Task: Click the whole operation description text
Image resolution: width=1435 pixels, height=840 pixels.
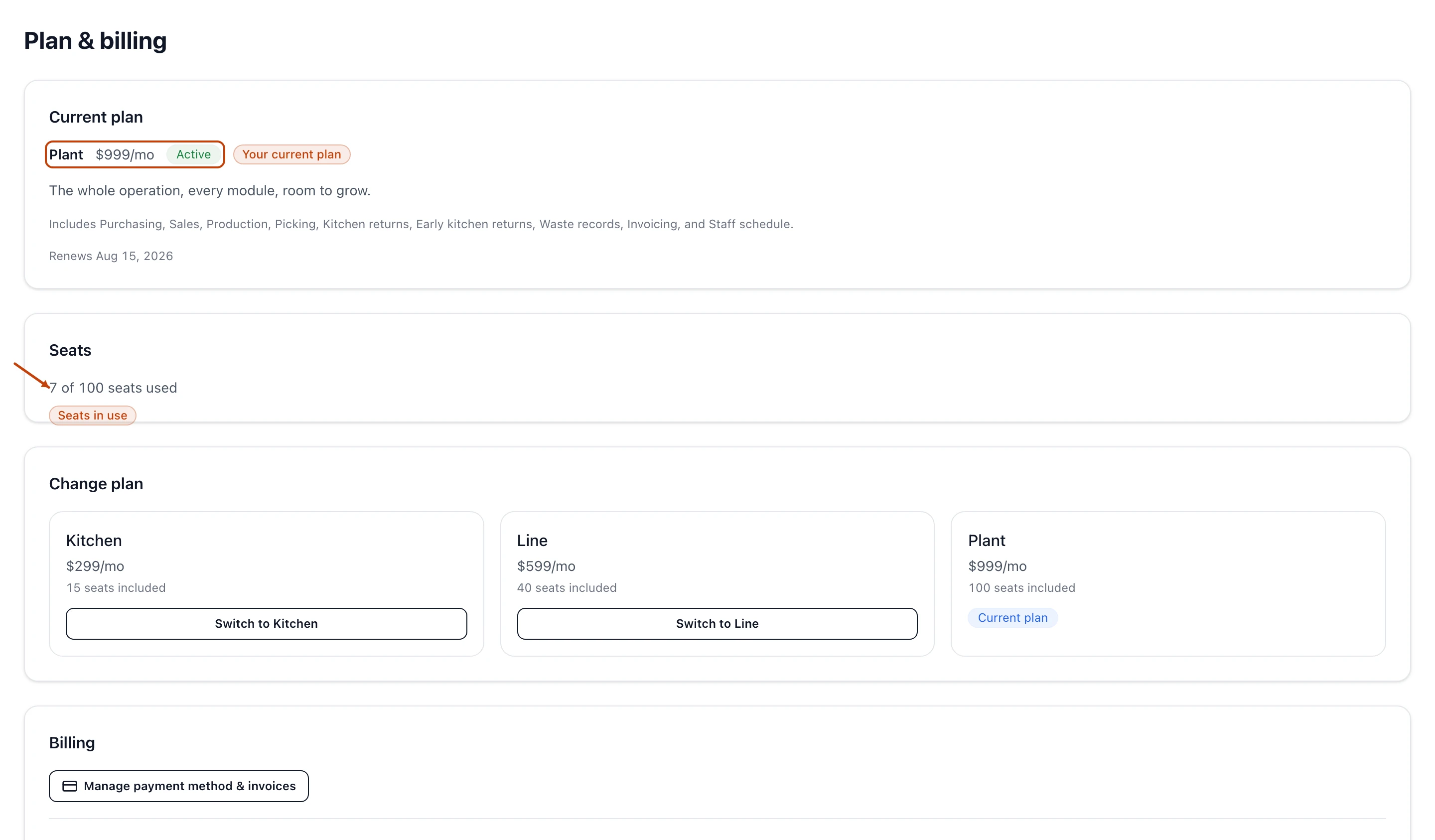Action: coord(210,190)
